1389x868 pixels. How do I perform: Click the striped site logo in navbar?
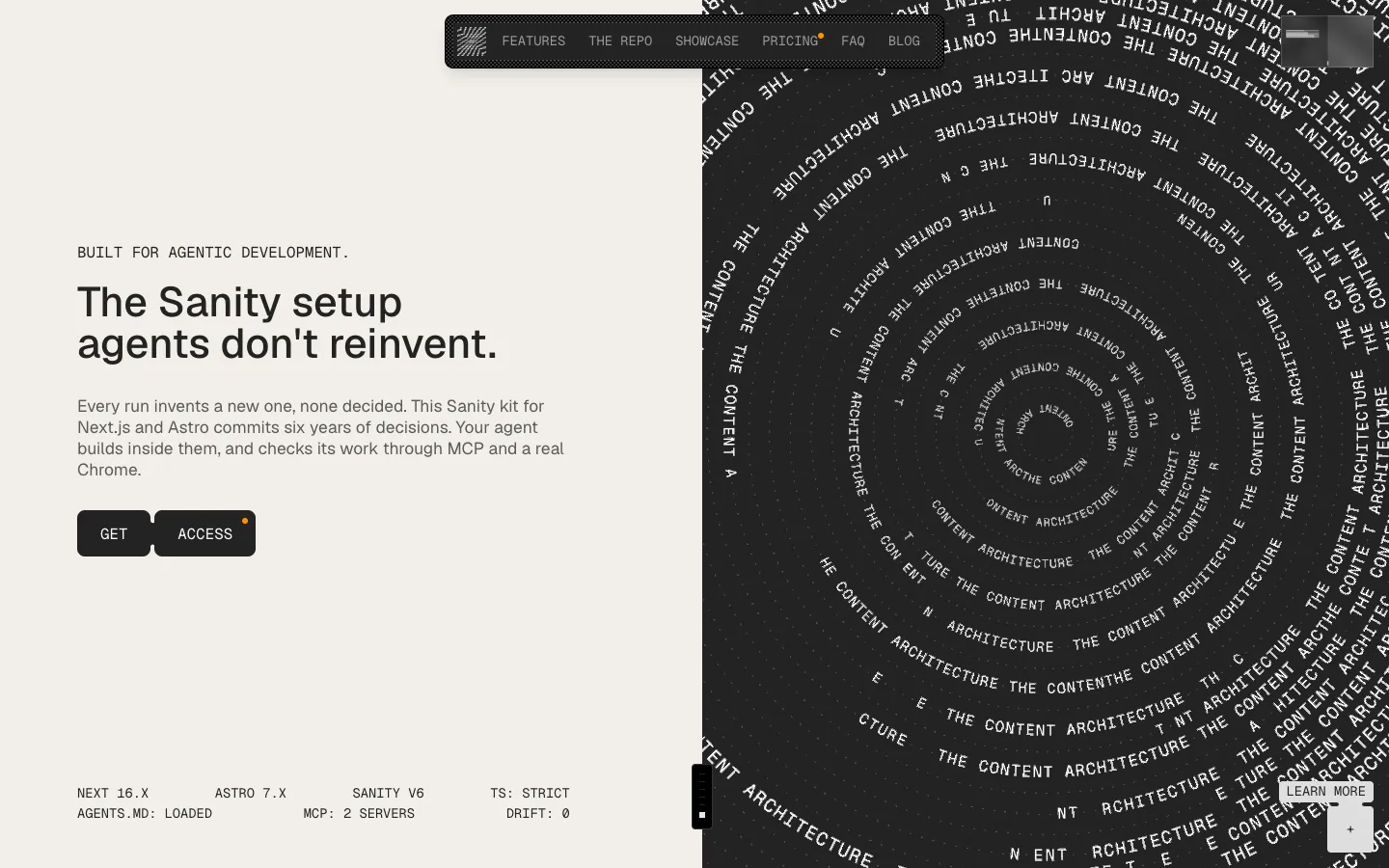[x=472, y=41]
